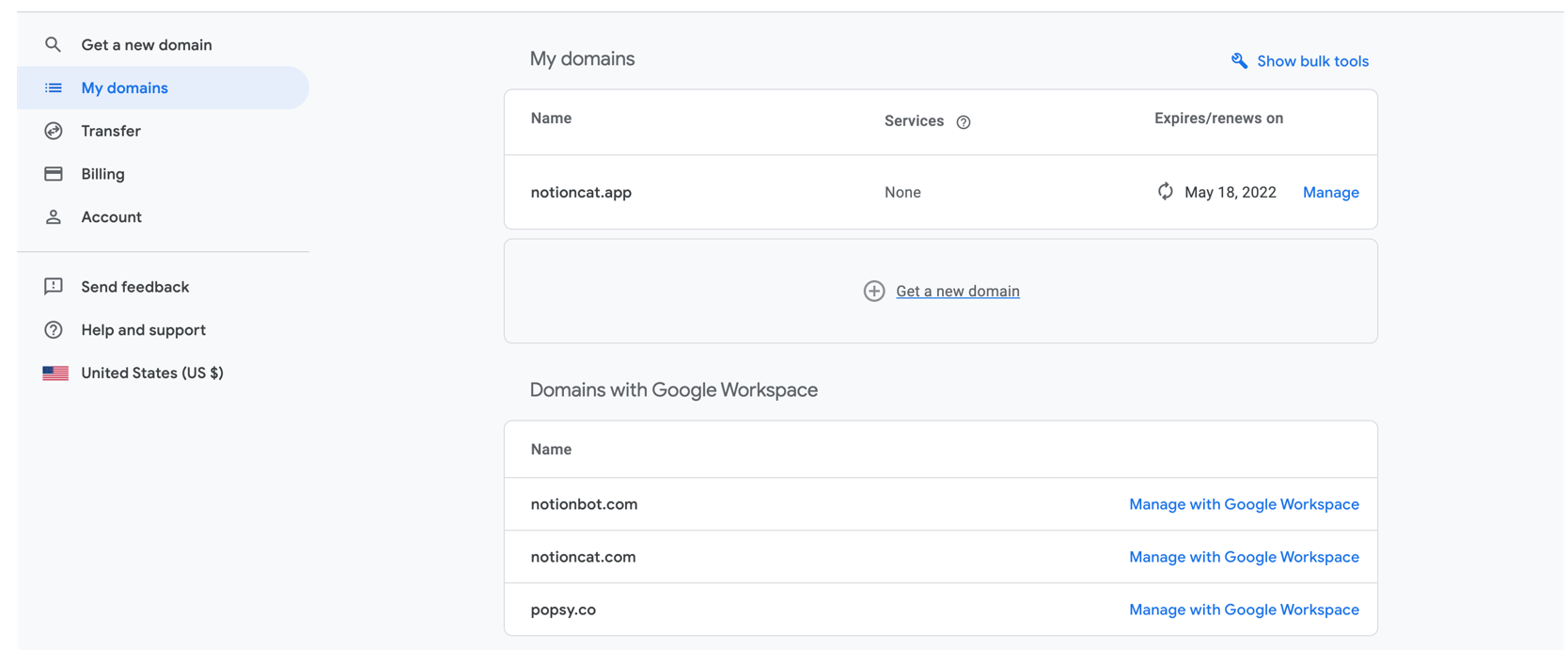Click the United States flag icon
The image size is (1568, 650).
click(55, 373)
